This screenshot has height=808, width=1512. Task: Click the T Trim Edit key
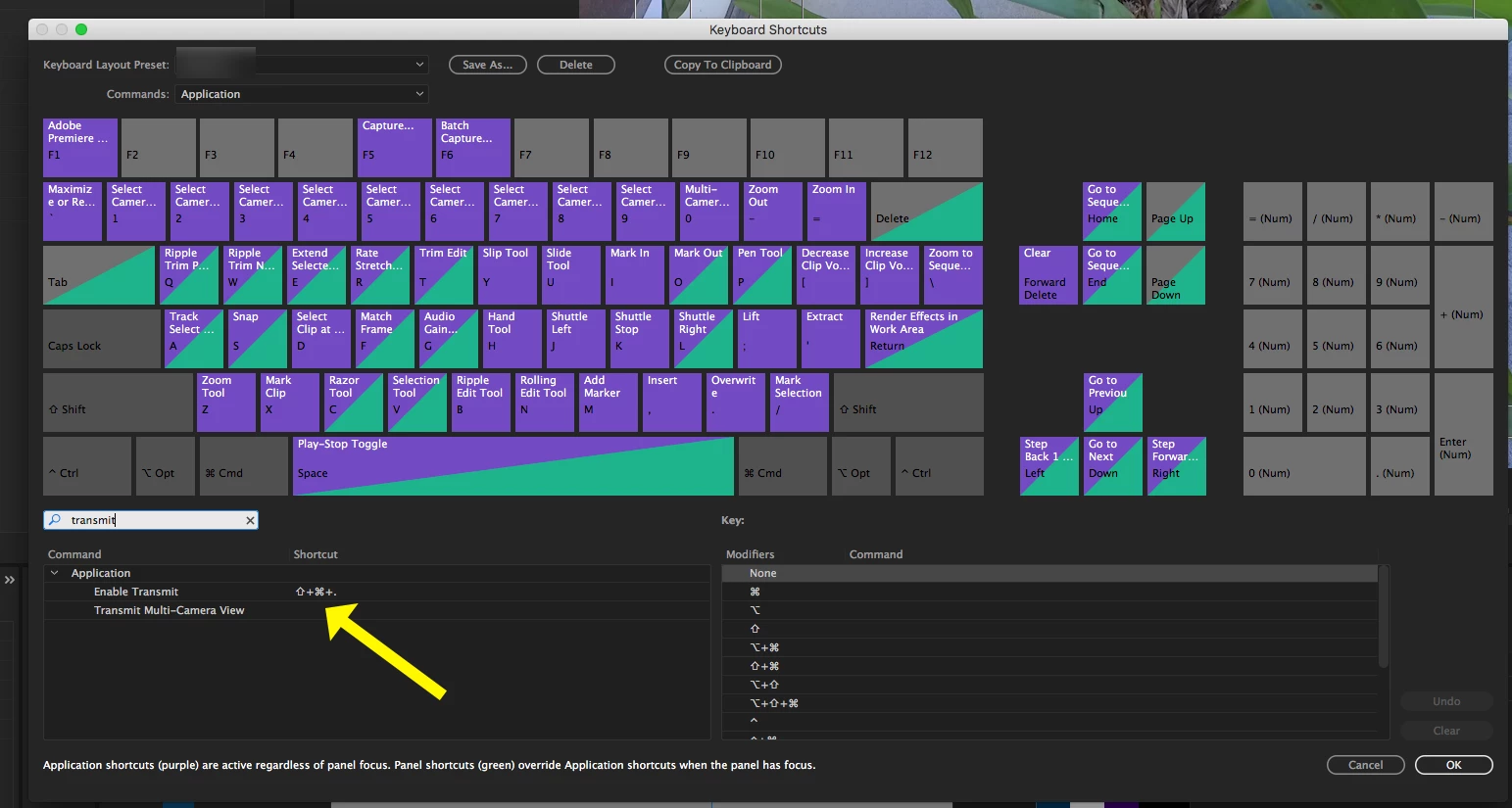444,274
